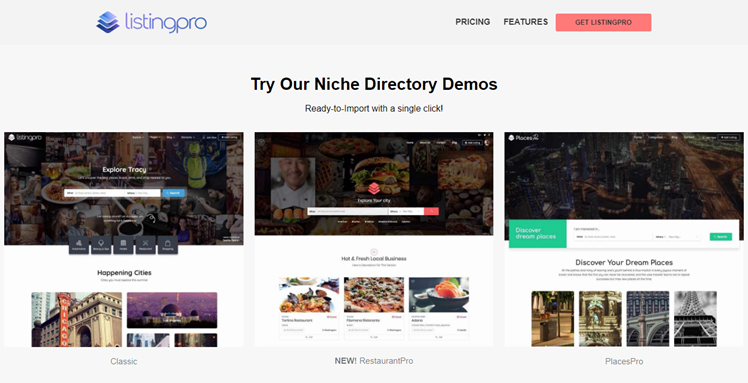Click the What field in Classic demo
This screenshot has width=748, height=383.
pos(94,193)
